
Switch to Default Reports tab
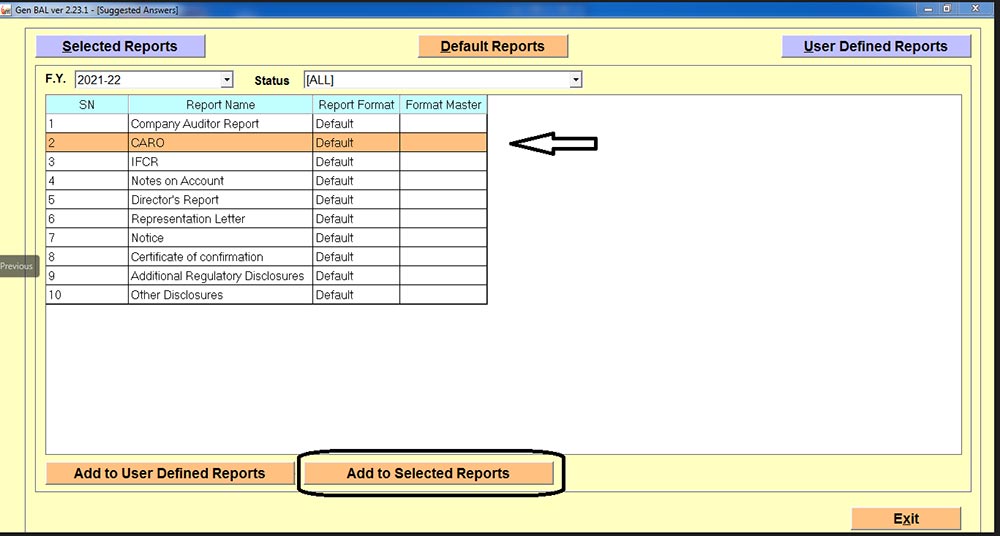[x=492, y=47]
